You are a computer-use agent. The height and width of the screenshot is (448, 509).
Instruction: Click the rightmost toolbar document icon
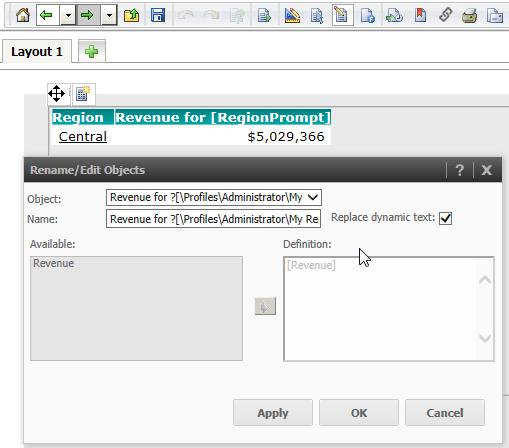pyautogui.click(x=495, y=15)
